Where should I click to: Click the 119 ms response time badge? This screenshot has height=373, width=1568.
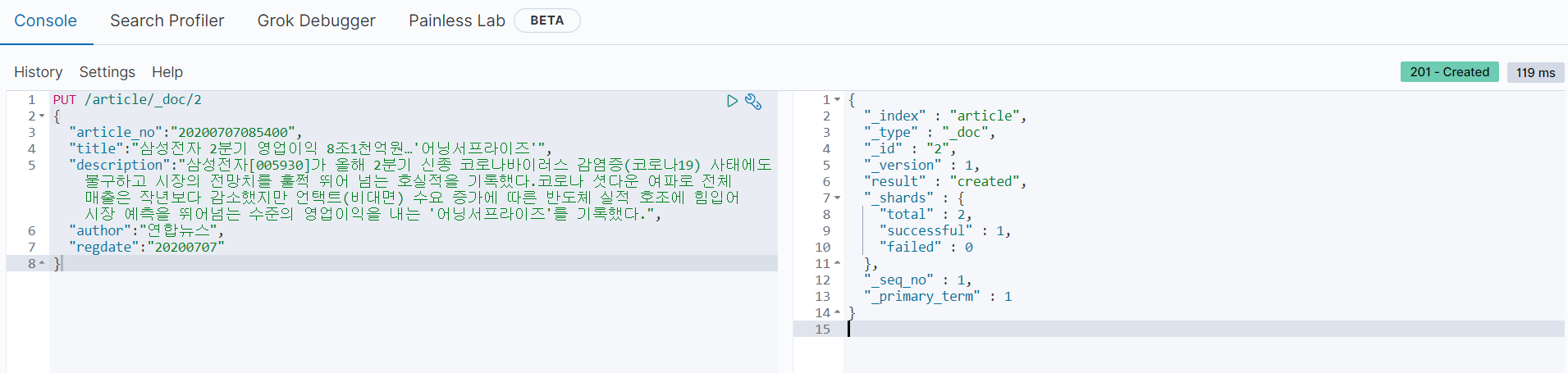pyautogui.click(x=1536, y=72)
